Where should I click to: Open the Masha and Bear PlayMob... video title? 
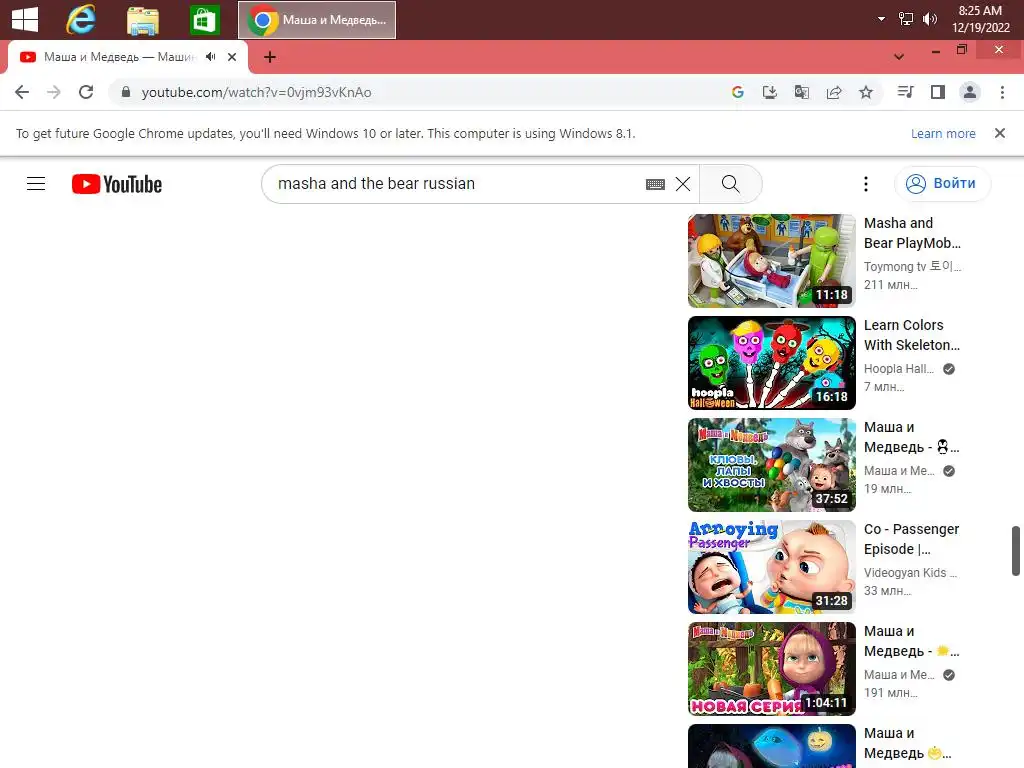tap(912, 233)
